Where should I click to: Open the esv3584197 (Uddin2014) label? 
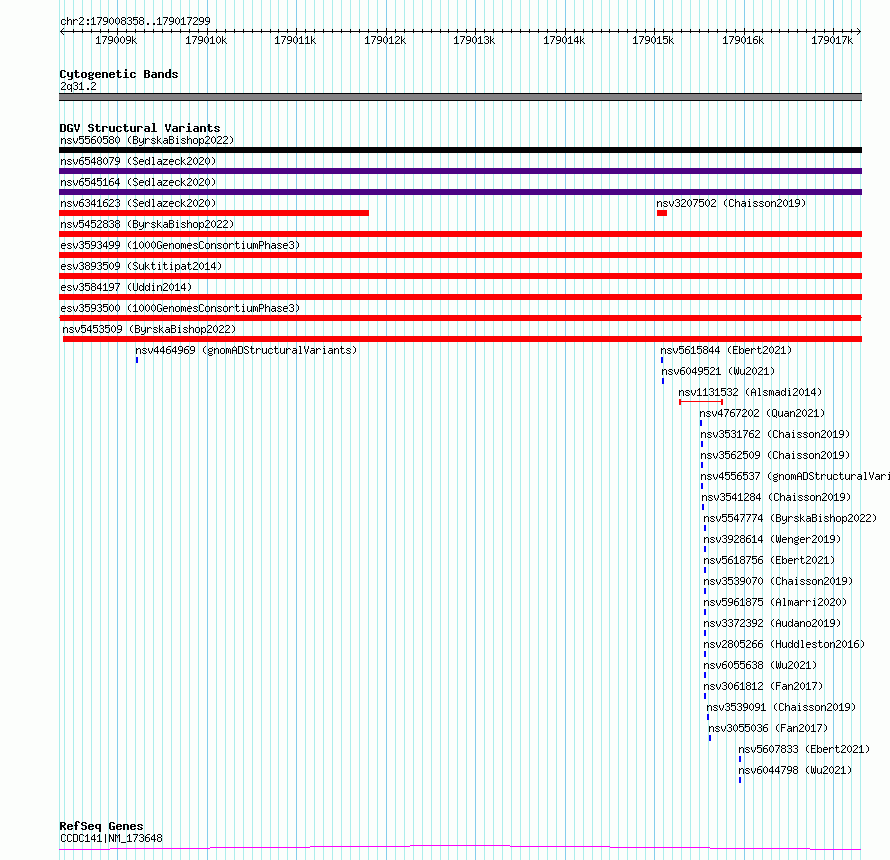[126, 287]
